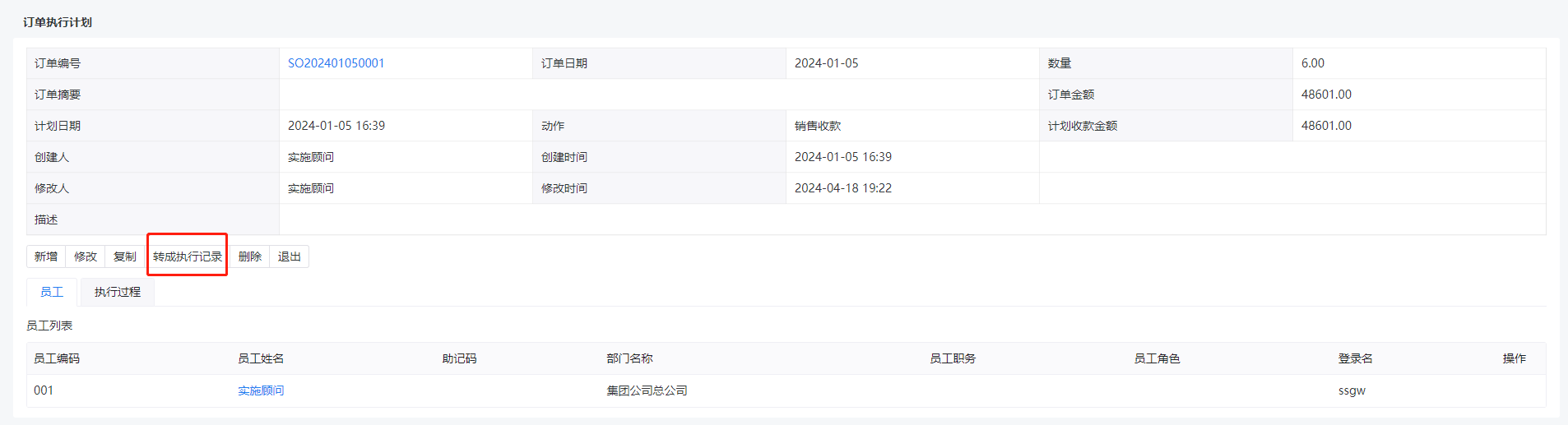Viewport: 1568px width, 425px height.
Task: Click the 退出 button
Action: pos(290,256)
